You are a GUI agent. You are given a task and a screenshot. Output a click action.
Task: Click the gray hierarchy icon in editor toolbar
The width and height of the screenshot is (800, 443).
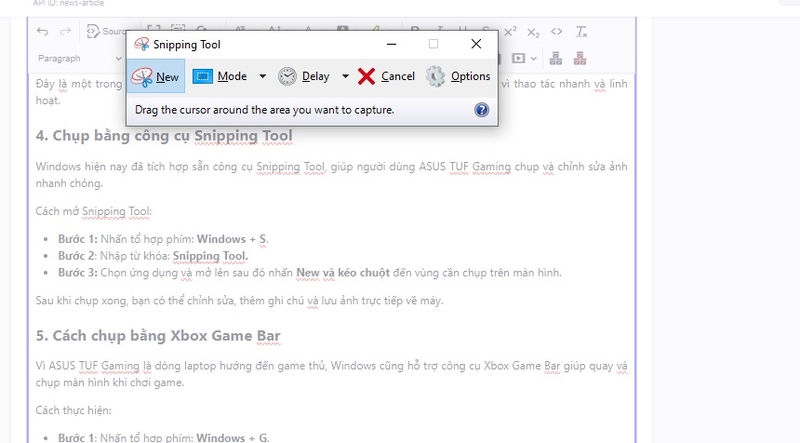(556, 59)
